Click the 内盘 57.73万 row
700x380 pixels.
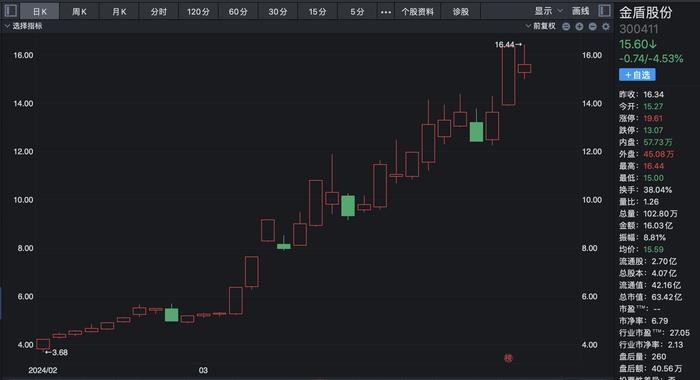(x=646, y=142)
